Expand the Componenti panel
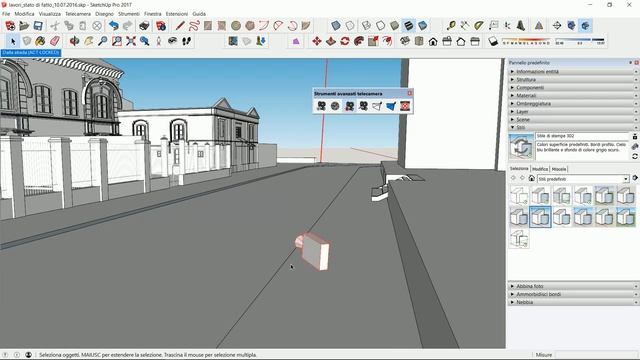The image size is (640, 360). [573, 87]
